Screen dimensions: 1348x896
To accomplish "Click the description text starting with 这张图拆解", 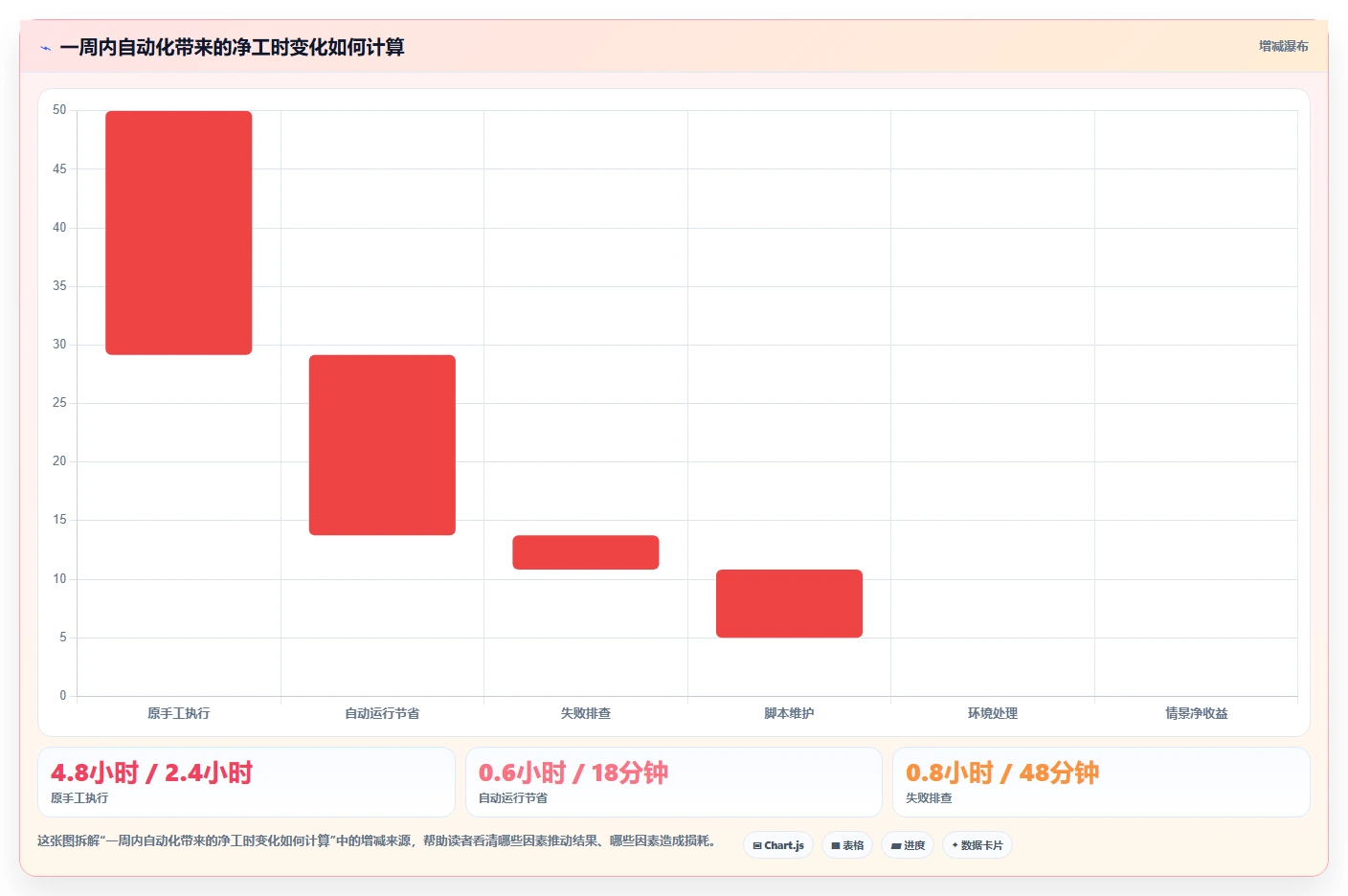I will pyautogui.click(x=379, y=840).
